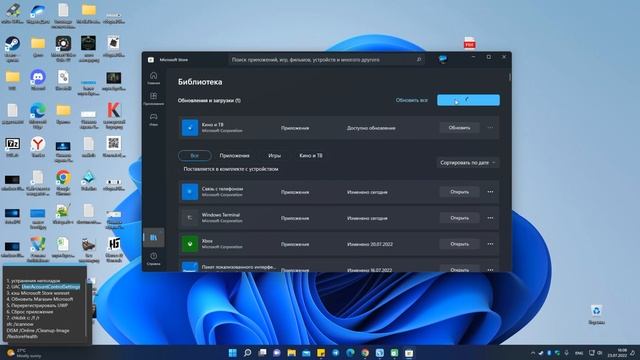Select the Кино и ТВ filter tab

(x=311, y=156)
